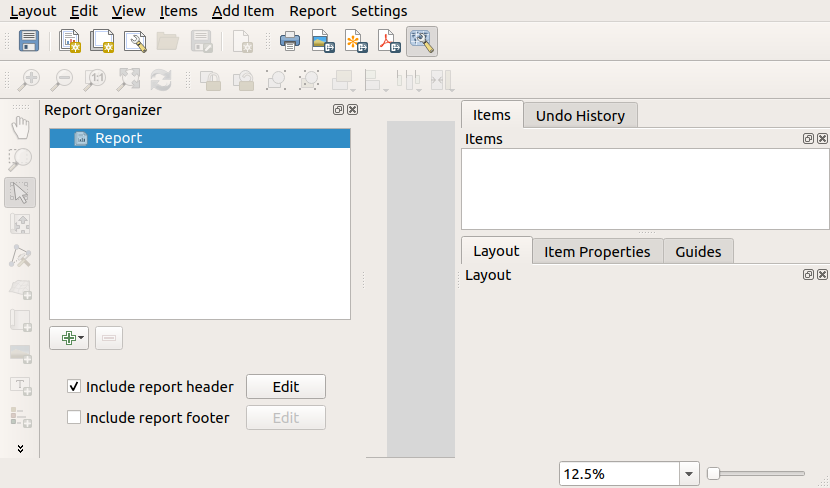This screenshot has width=830, height=488.
Task: Expand the 12.5% zoom level combo box
Action: point(689,474)
